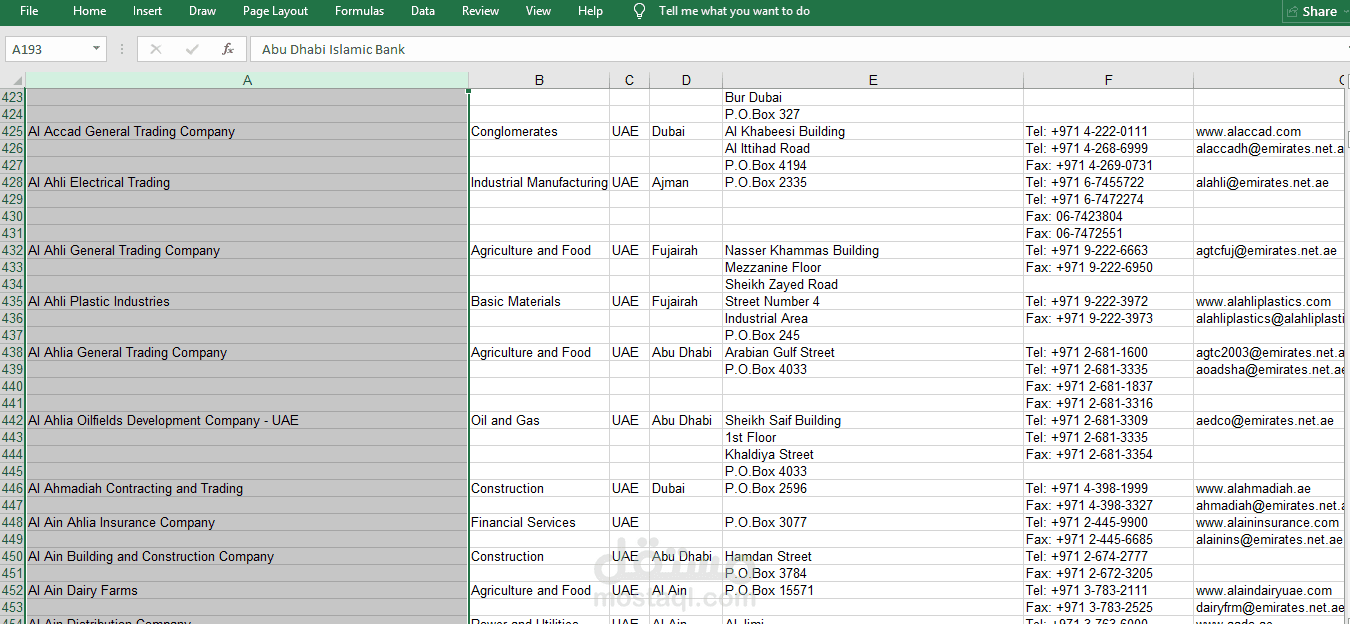Select column F header

[x=1108, y=80]
